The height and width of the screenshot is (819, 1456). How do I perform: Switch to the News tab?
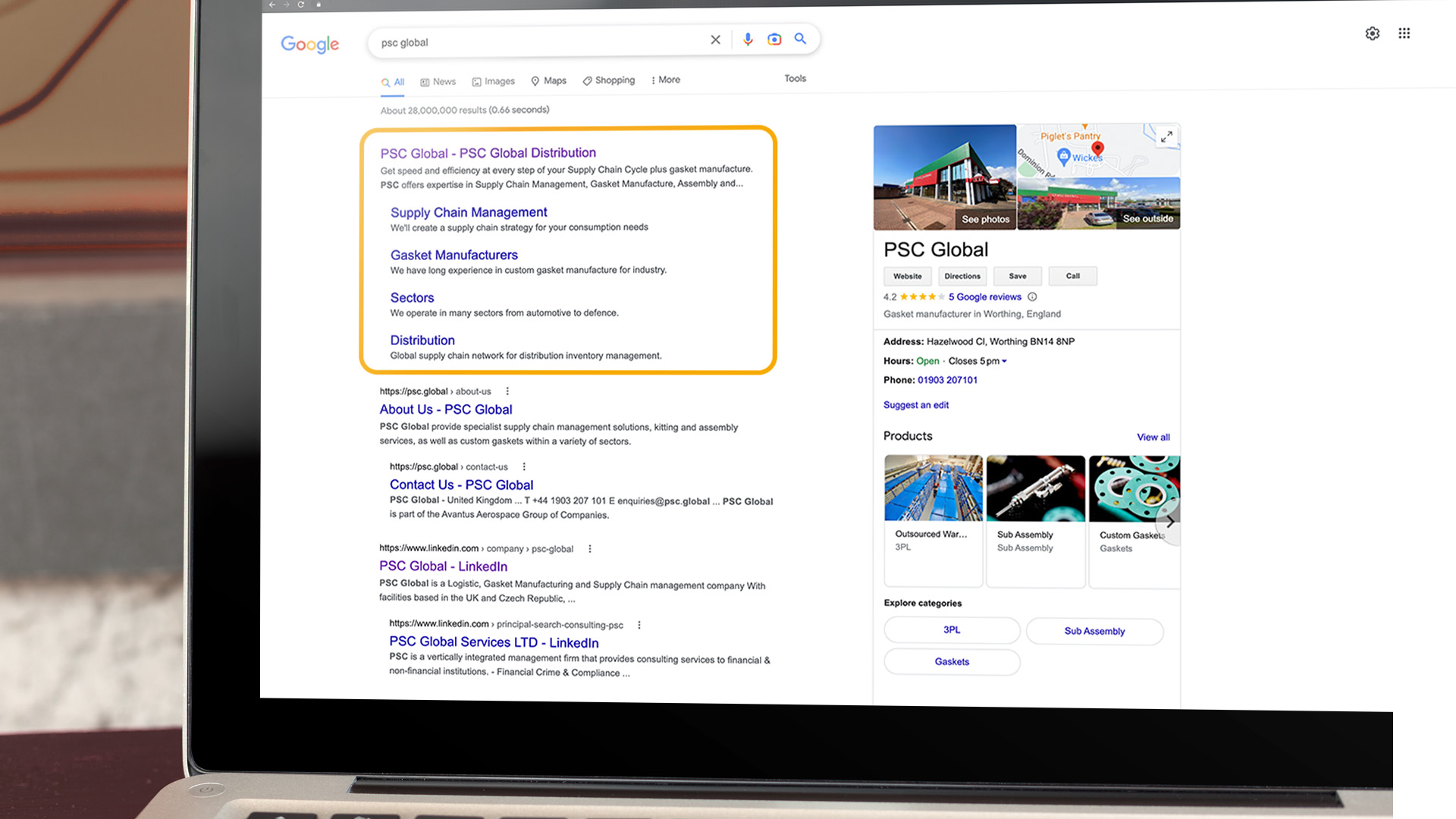[438, 82]
